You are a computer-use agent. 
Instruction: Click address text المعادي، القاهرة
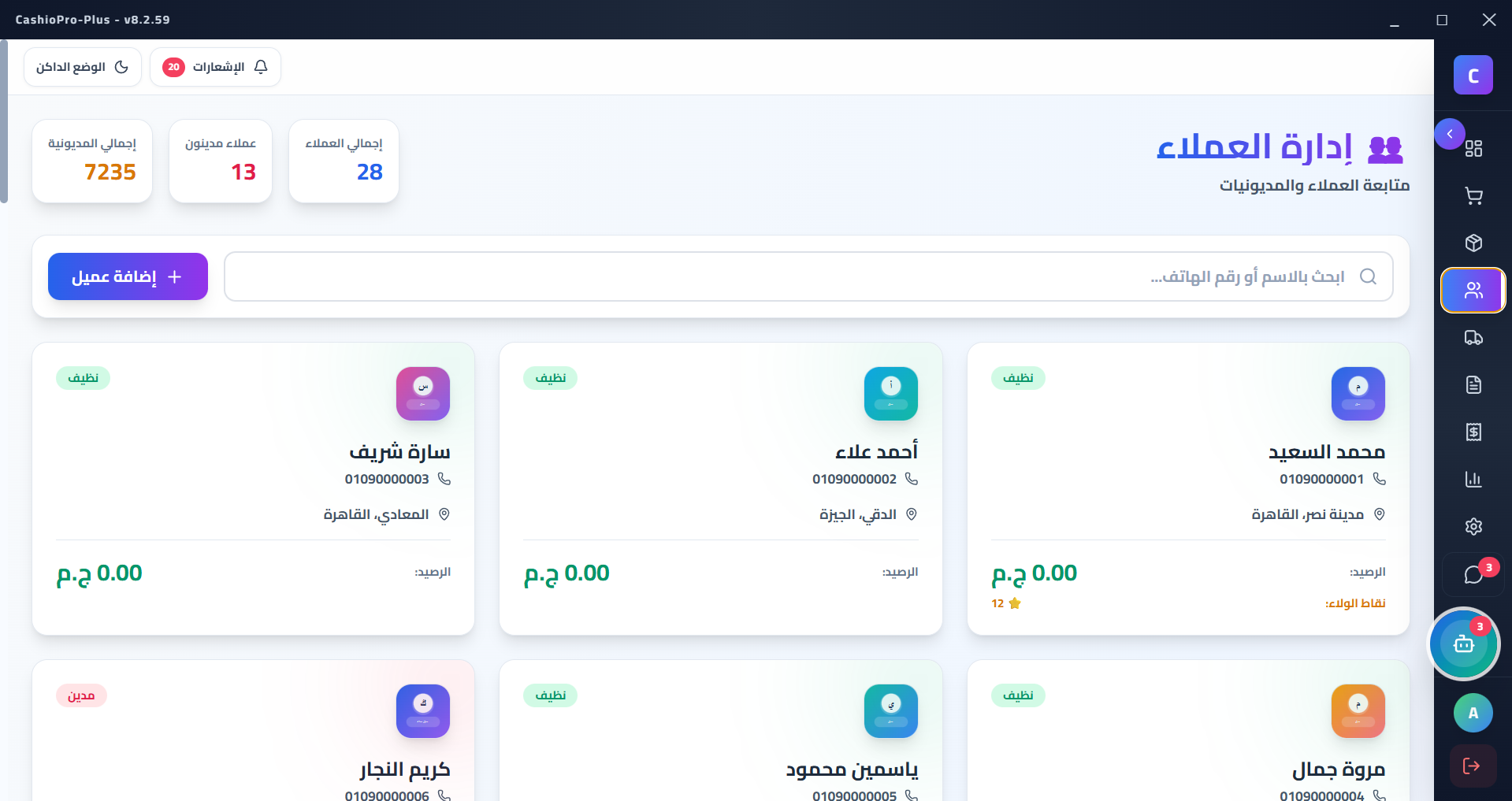pyautogui.click(x=376, y=514)
